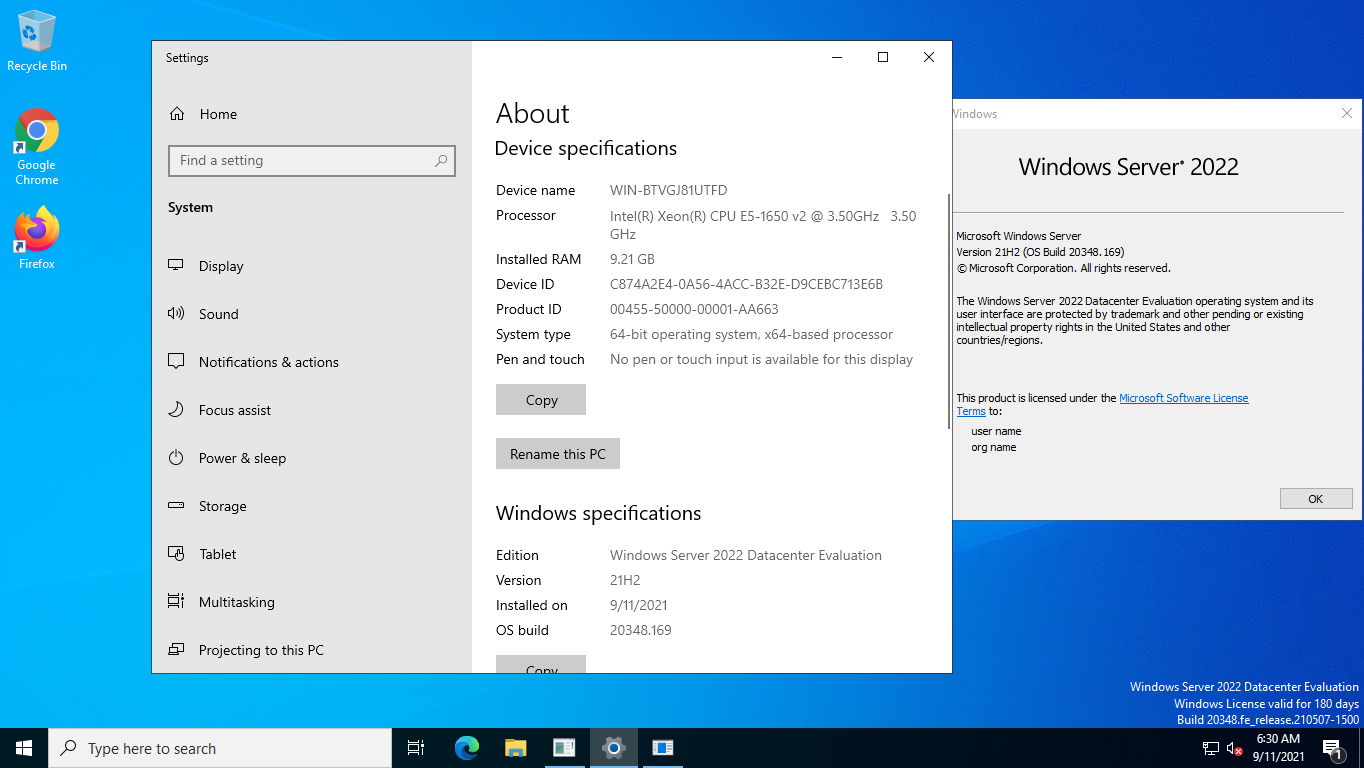Click the Version value 21H2 in Settings

pyautogui.click(x=625, y=580)
